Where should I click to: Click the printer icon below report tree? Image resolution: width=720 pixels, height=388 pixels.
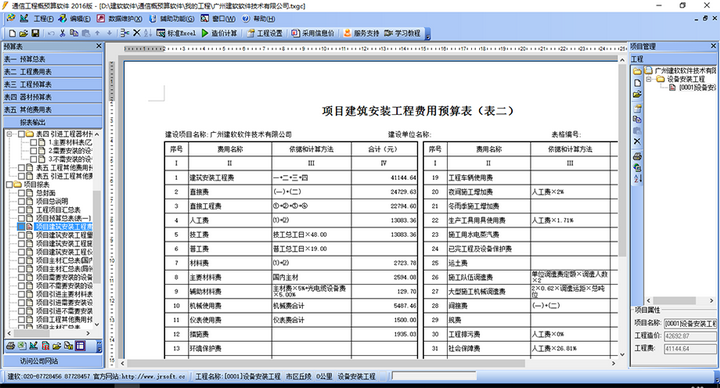(10, 346)
